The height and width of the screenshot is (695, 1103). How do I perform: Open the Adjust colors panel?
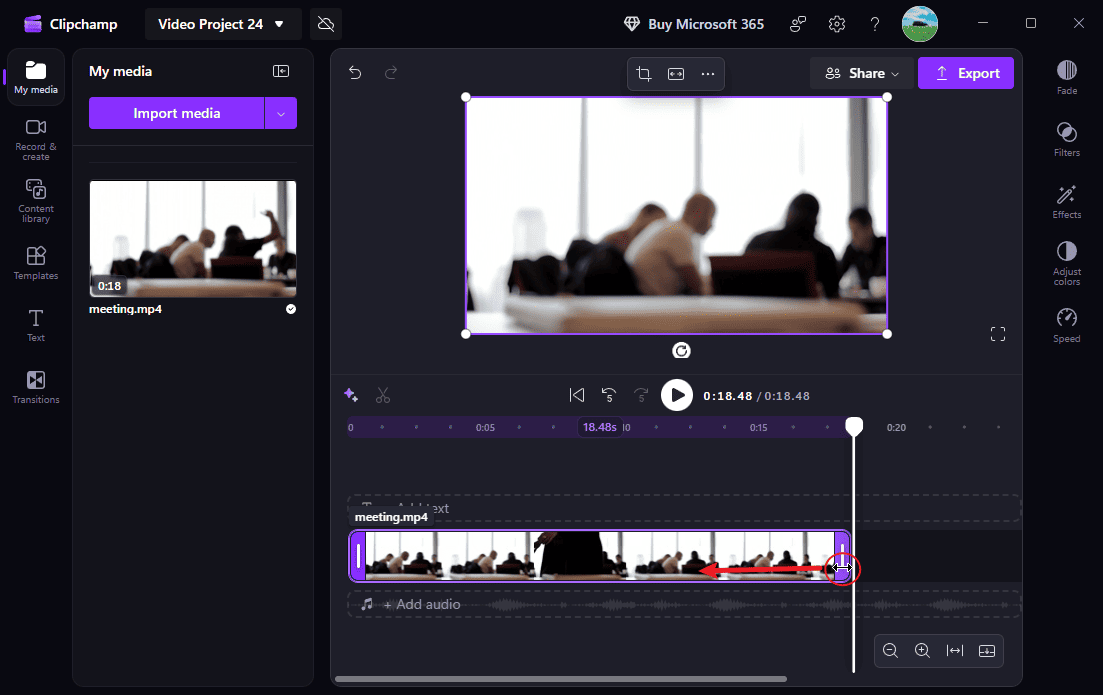pyautogui.click(x=1066, y=263)
